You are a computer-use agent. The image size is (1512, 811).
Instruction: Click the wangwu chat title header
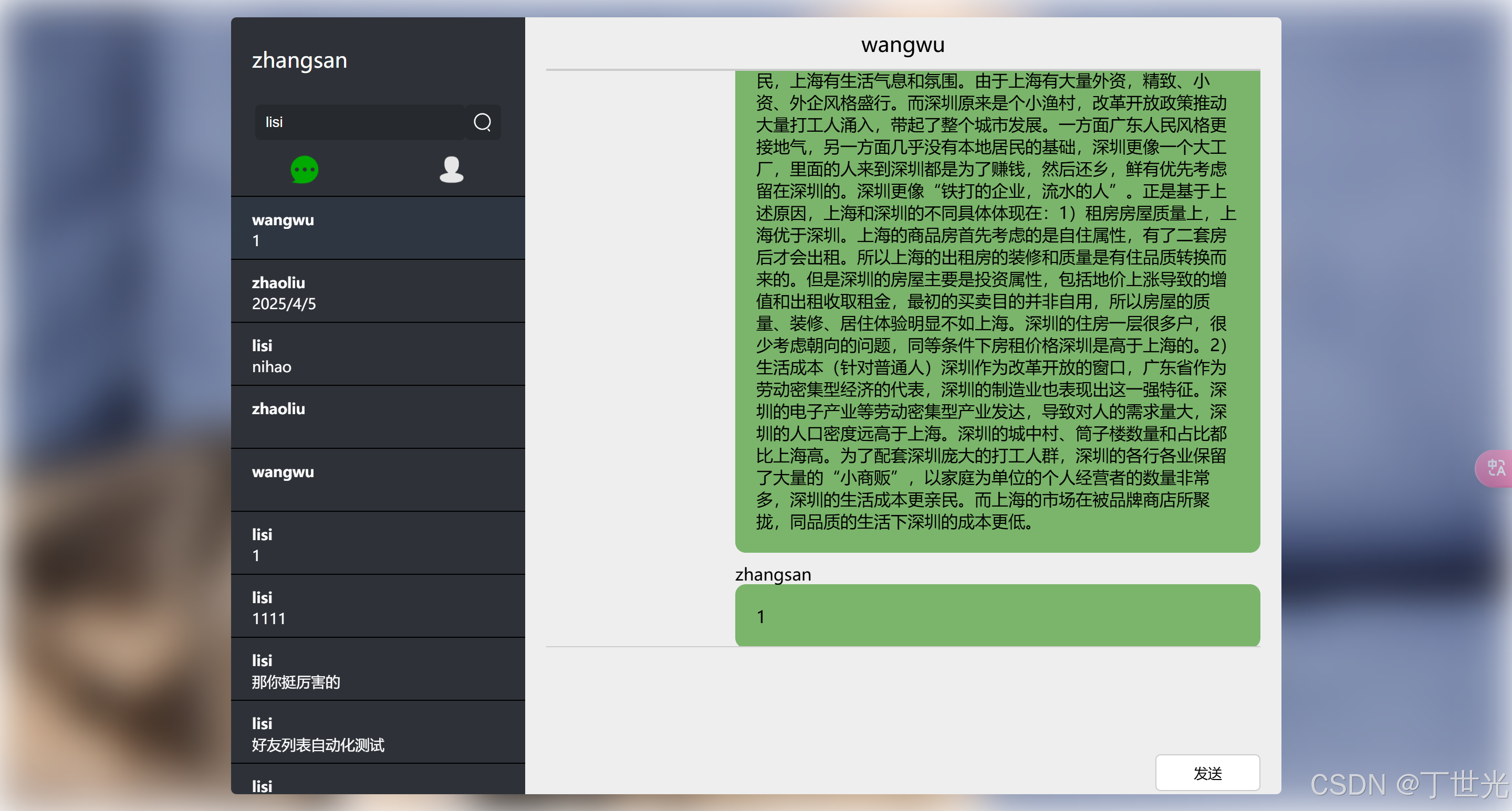(902, 45)
